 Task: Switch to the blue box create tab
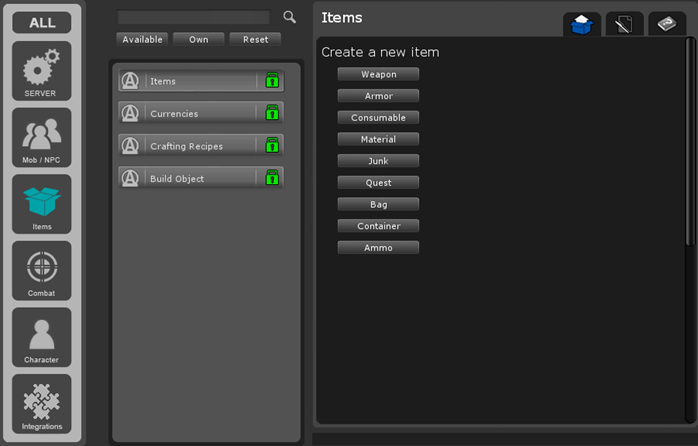pyautogui.click(x=582, y=24)
